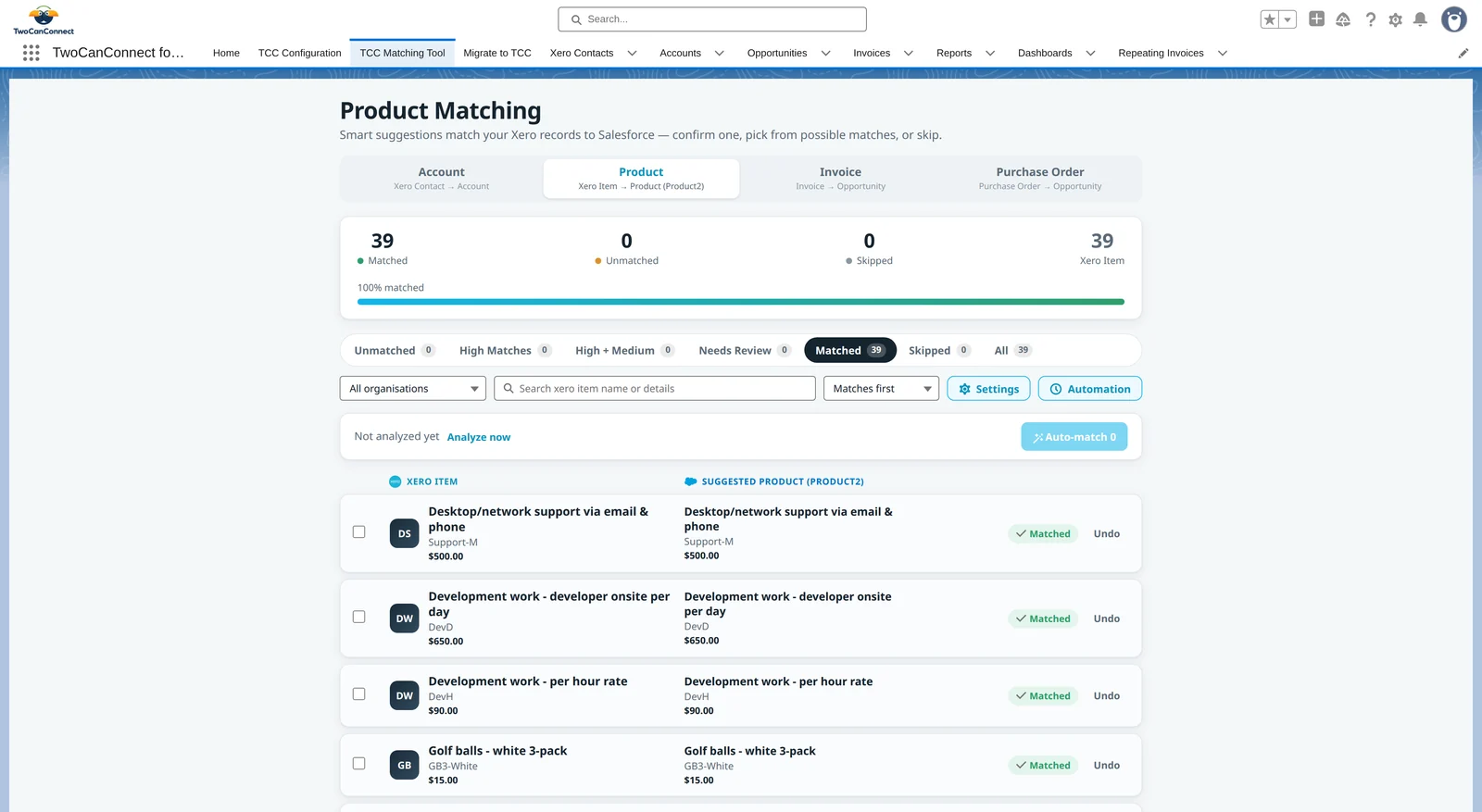Switch to the Purchase Order matching tab
This screenshot has width=1482, height=812.
click(1040, 179)
